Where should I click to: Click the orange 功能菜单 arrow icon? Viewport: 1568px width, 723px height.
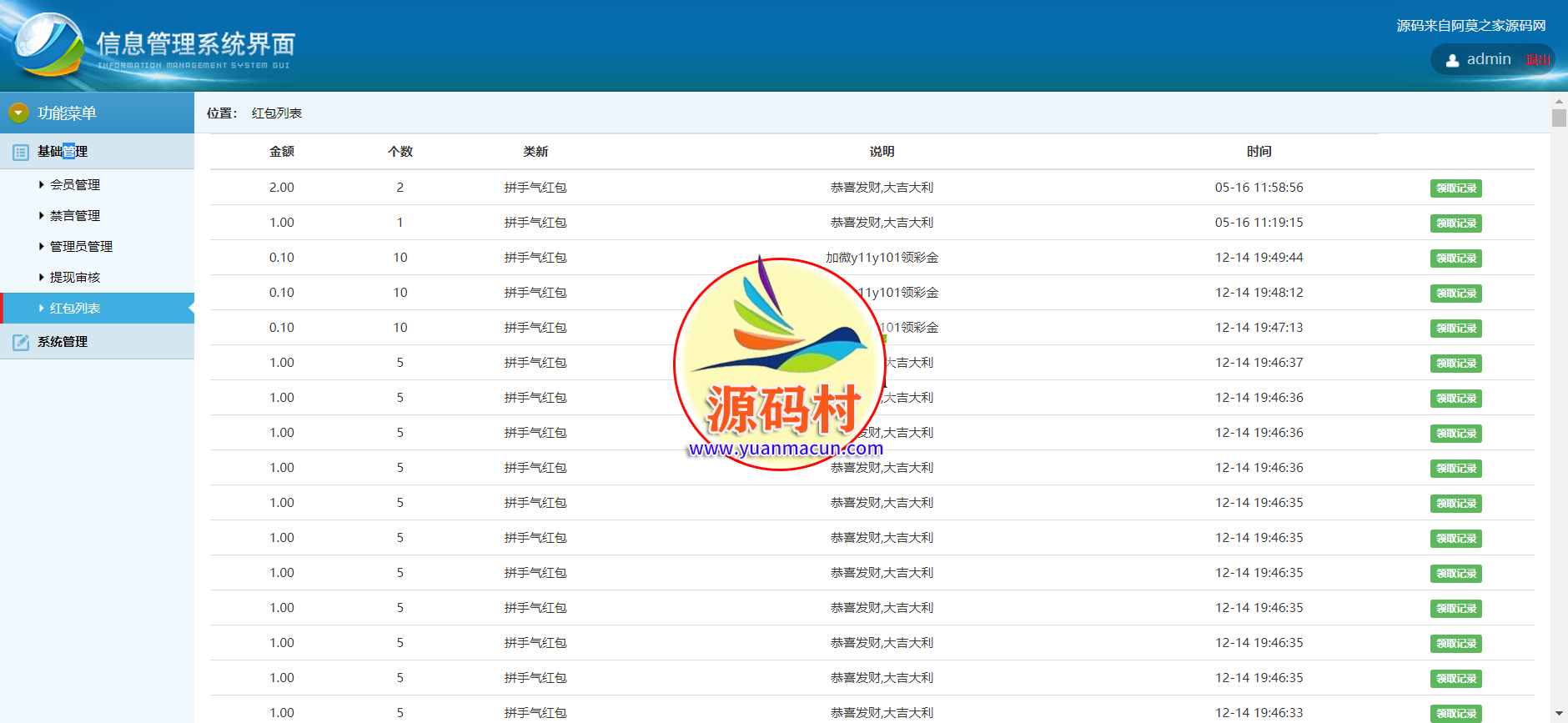point(18,113)
